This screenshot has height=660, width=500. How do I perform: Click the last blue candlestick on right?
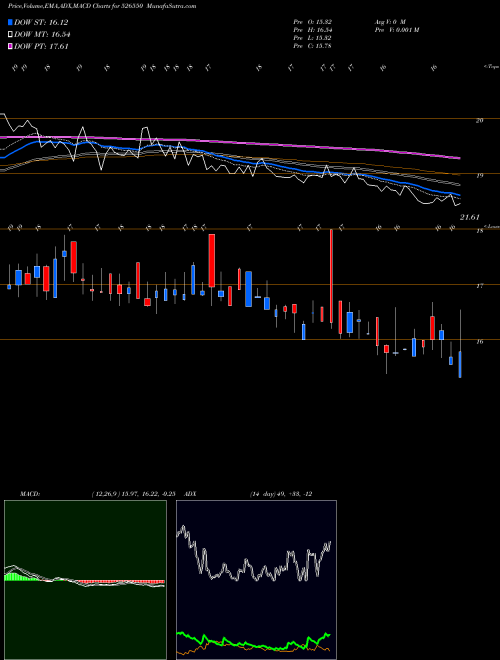[460, 365]
